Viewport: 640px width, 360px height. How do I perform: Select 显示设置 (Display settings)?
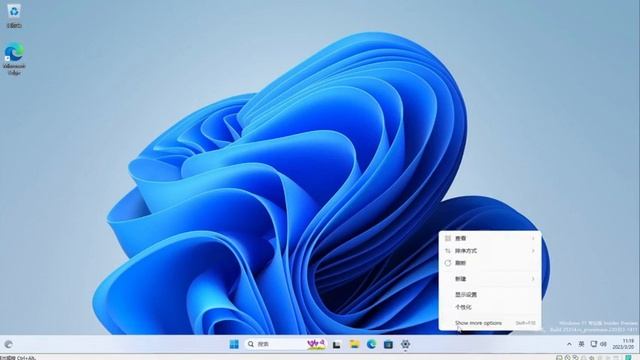click(x=490, y=294)
